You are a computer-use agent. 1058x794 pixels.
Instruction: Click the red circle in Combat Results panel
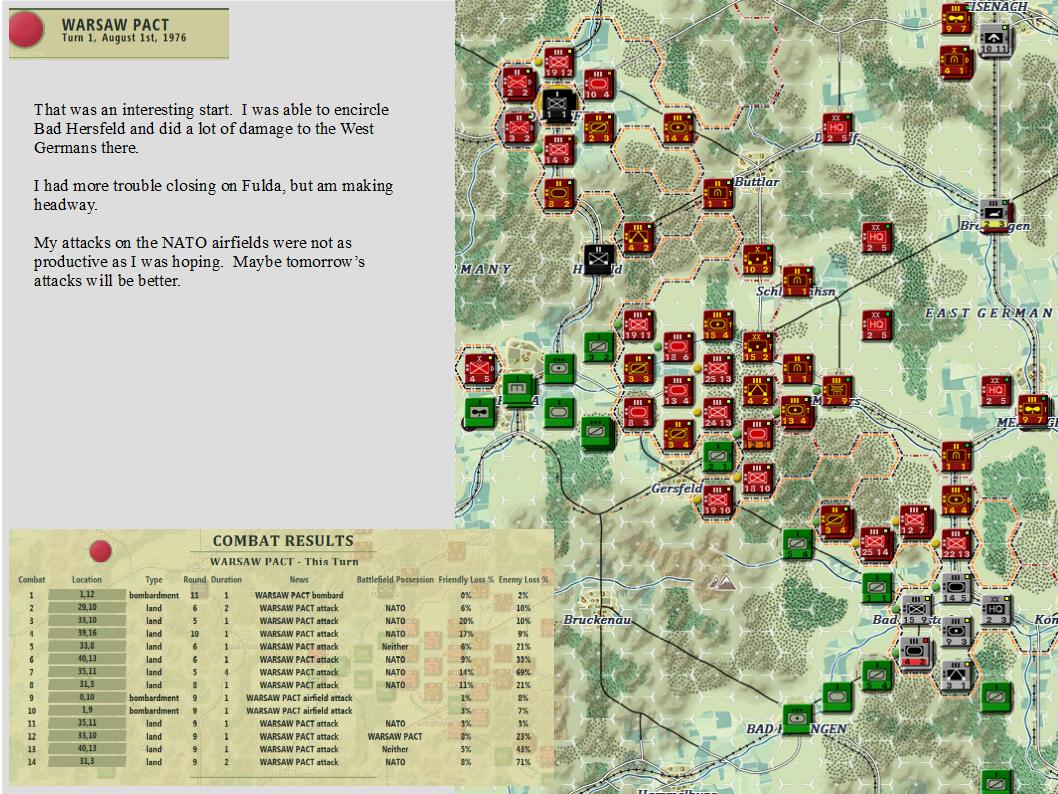pyautogui.click(x=101, y=551)
